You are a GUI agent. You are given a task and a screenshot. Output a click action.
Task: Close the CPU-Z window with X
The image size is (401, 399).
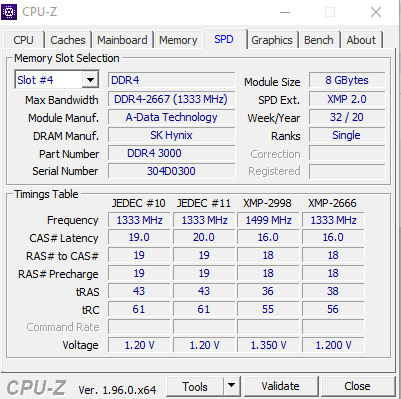tap(376, 12)
